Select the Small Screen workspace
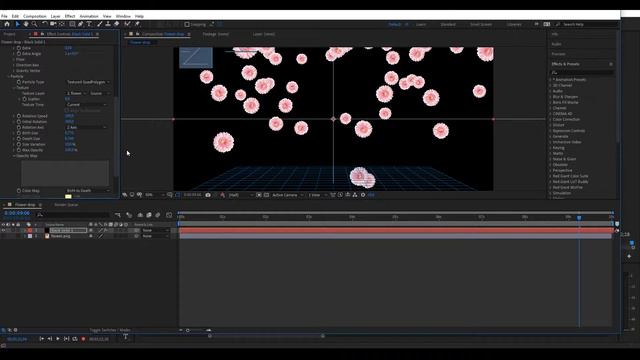This screenshot has height=360, width=640. pyautogui.click(x=481, y=24)
